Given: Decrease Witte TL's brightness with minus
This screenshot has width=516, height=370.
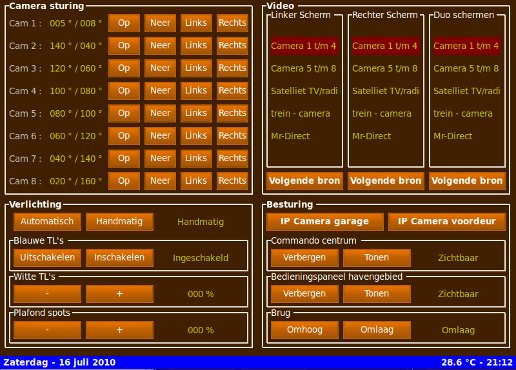Looking at the screenshot, I should tap(47, 294).
